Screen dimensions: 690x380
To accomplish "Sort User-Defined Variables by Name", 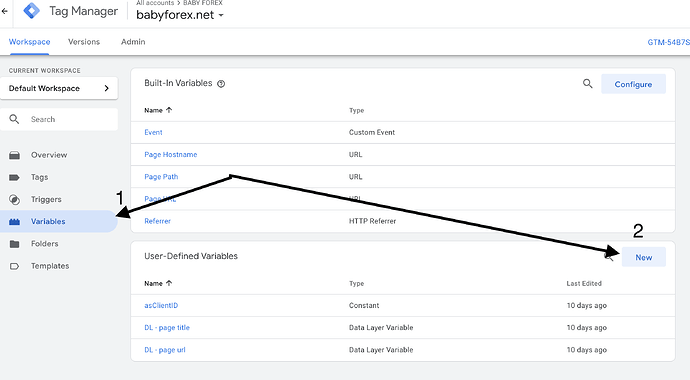I will (x=158, y=284).
